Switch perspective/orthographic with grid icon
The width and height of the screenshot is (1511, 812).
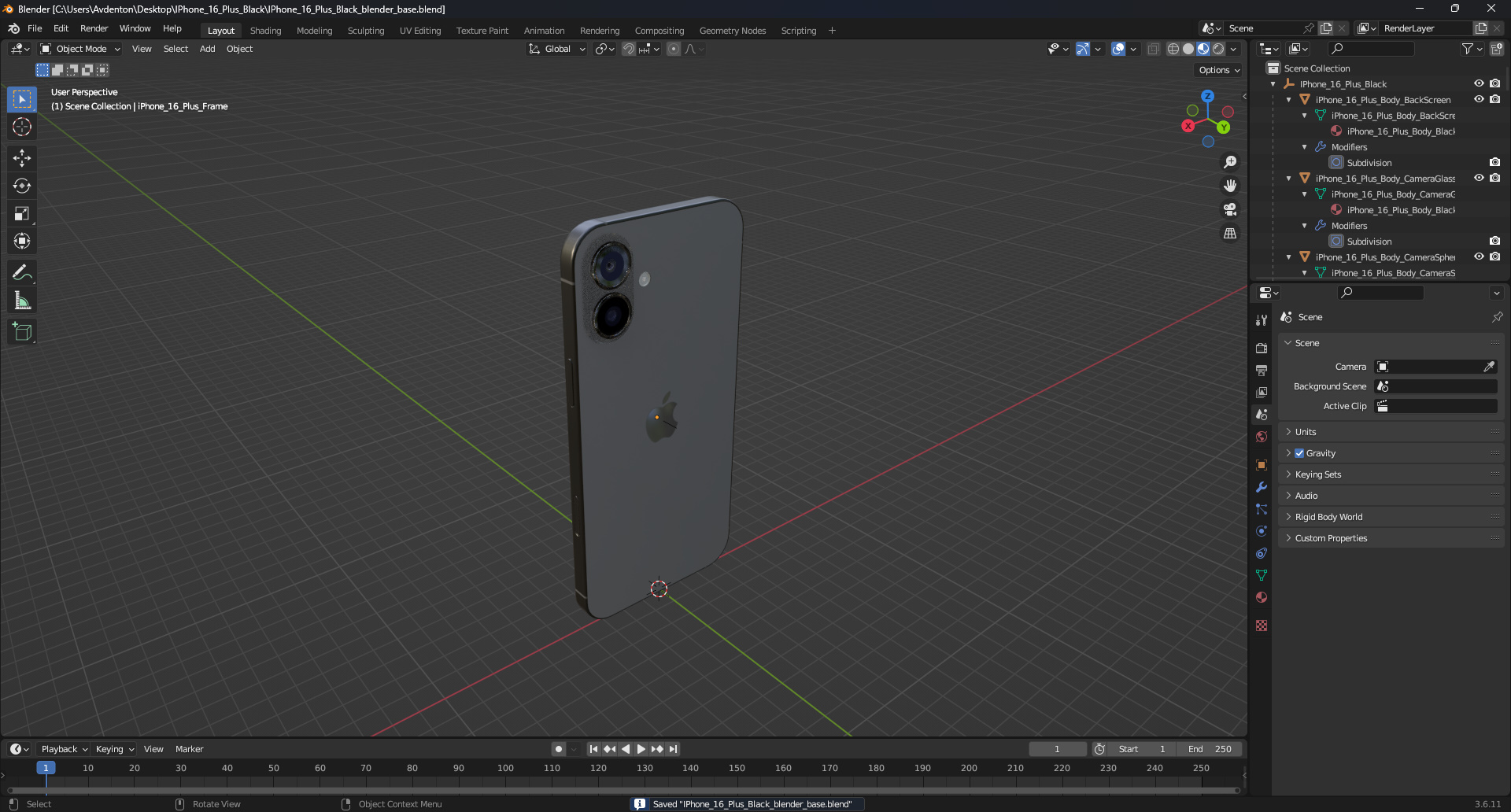point(1230,233)
